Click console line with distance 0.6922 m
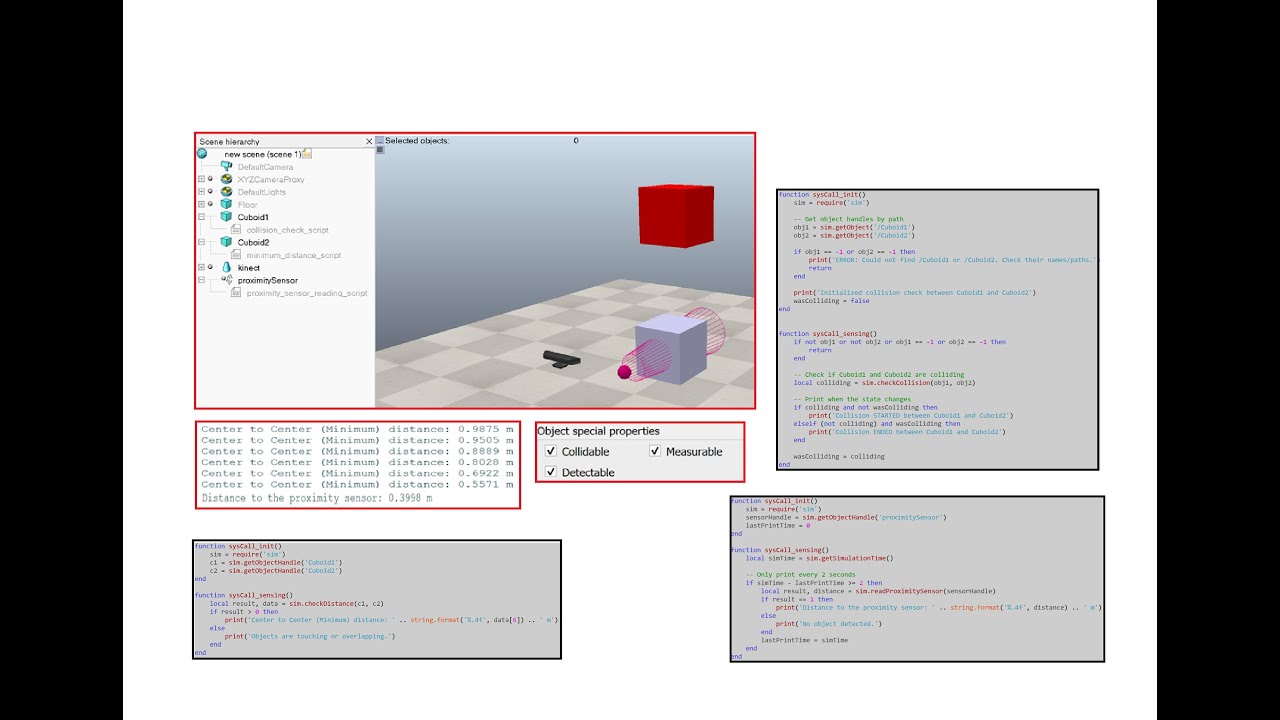This screenshot has height=720, width=1280. [357, 473]
